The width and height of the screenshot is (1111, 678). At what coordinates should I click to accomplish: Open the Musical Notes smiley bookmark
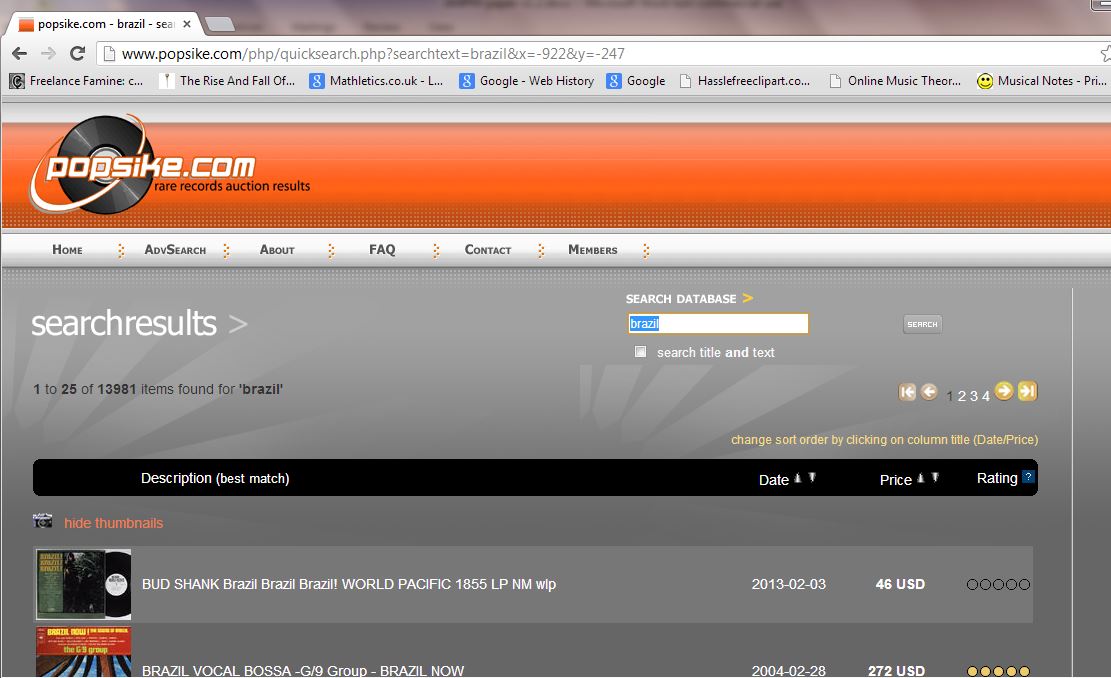tap(1042, 81)
